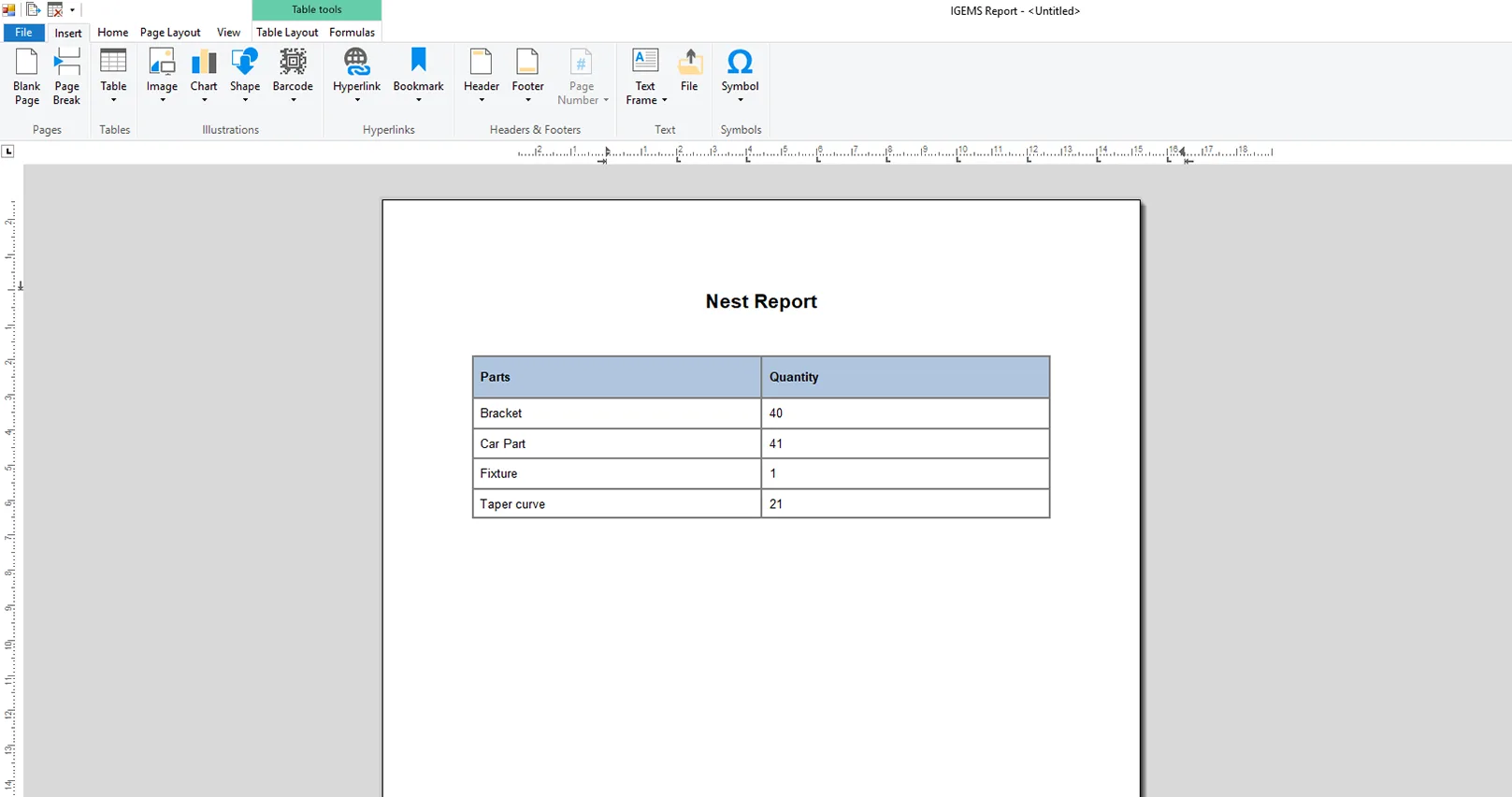Expand the Table dropdown arrow

114,101
